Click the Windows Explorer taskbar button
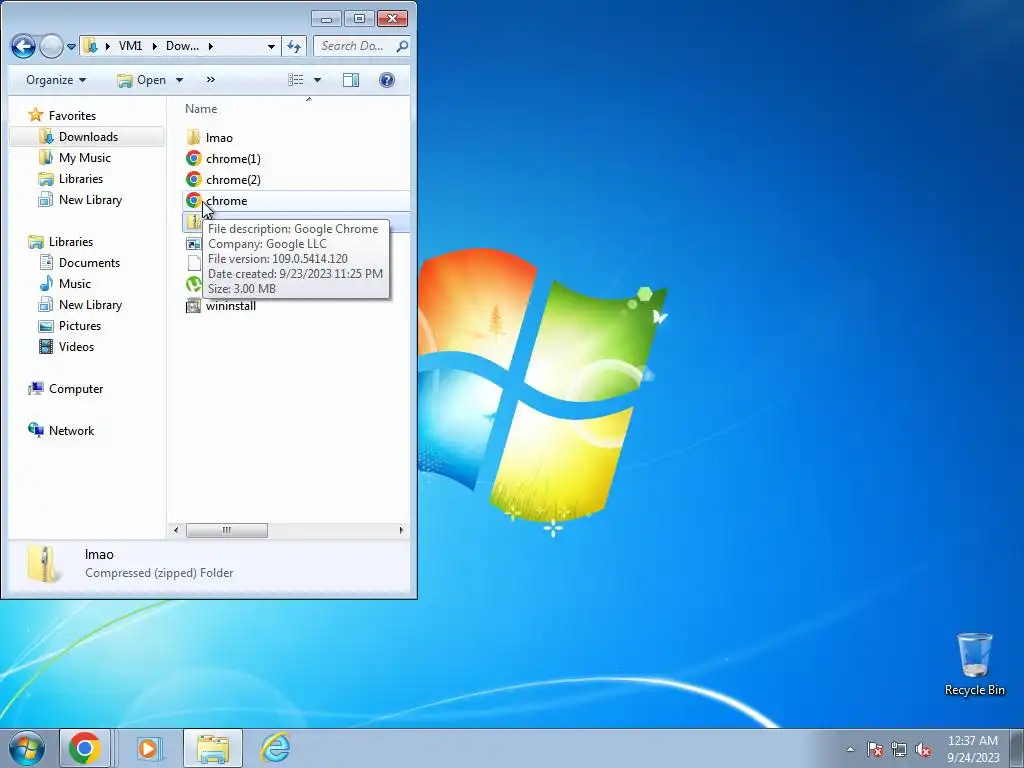This screenshot has height=768, width=1024. [213, 748]
